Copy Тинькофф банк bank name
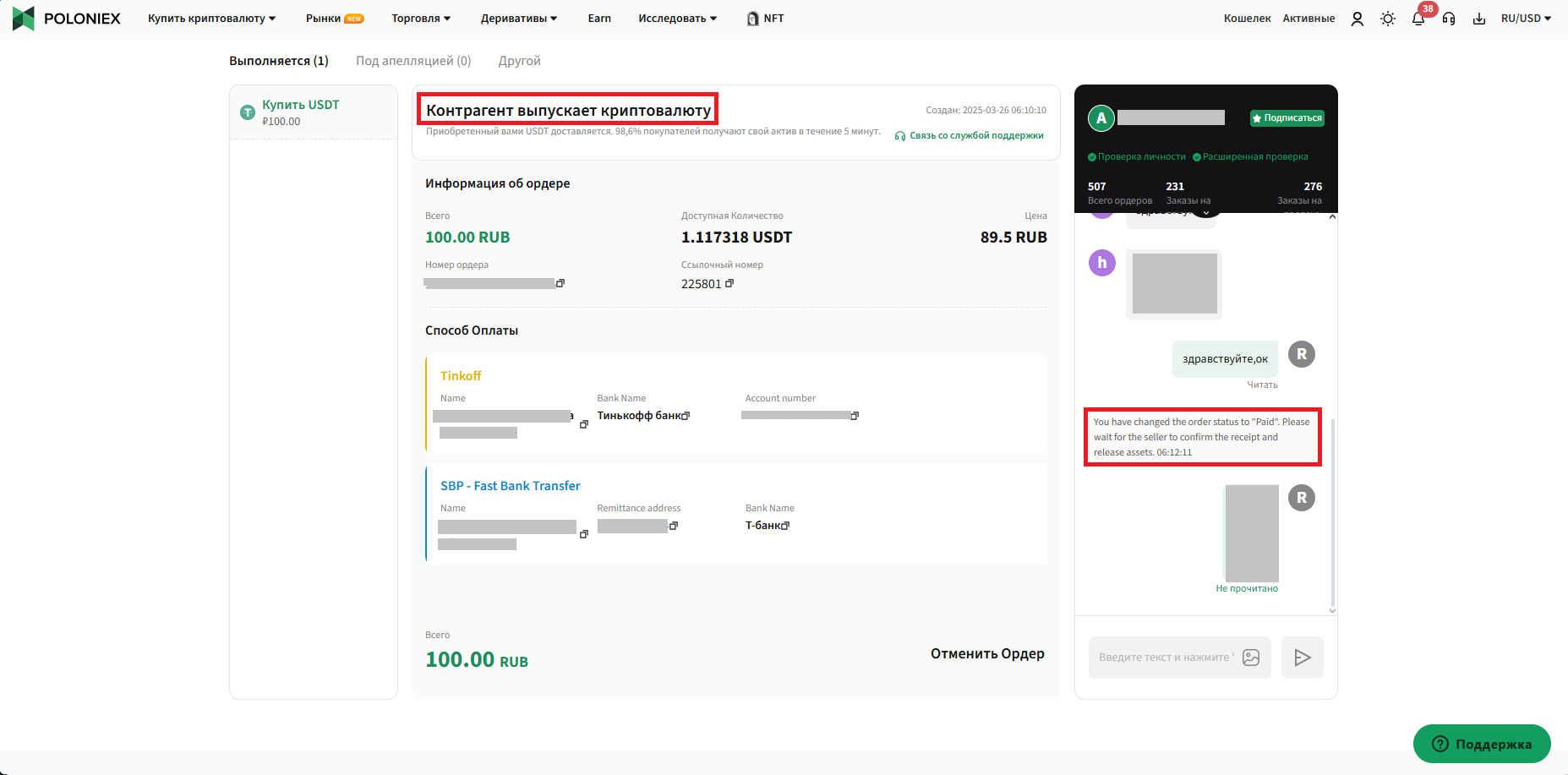 coord(686,416)
